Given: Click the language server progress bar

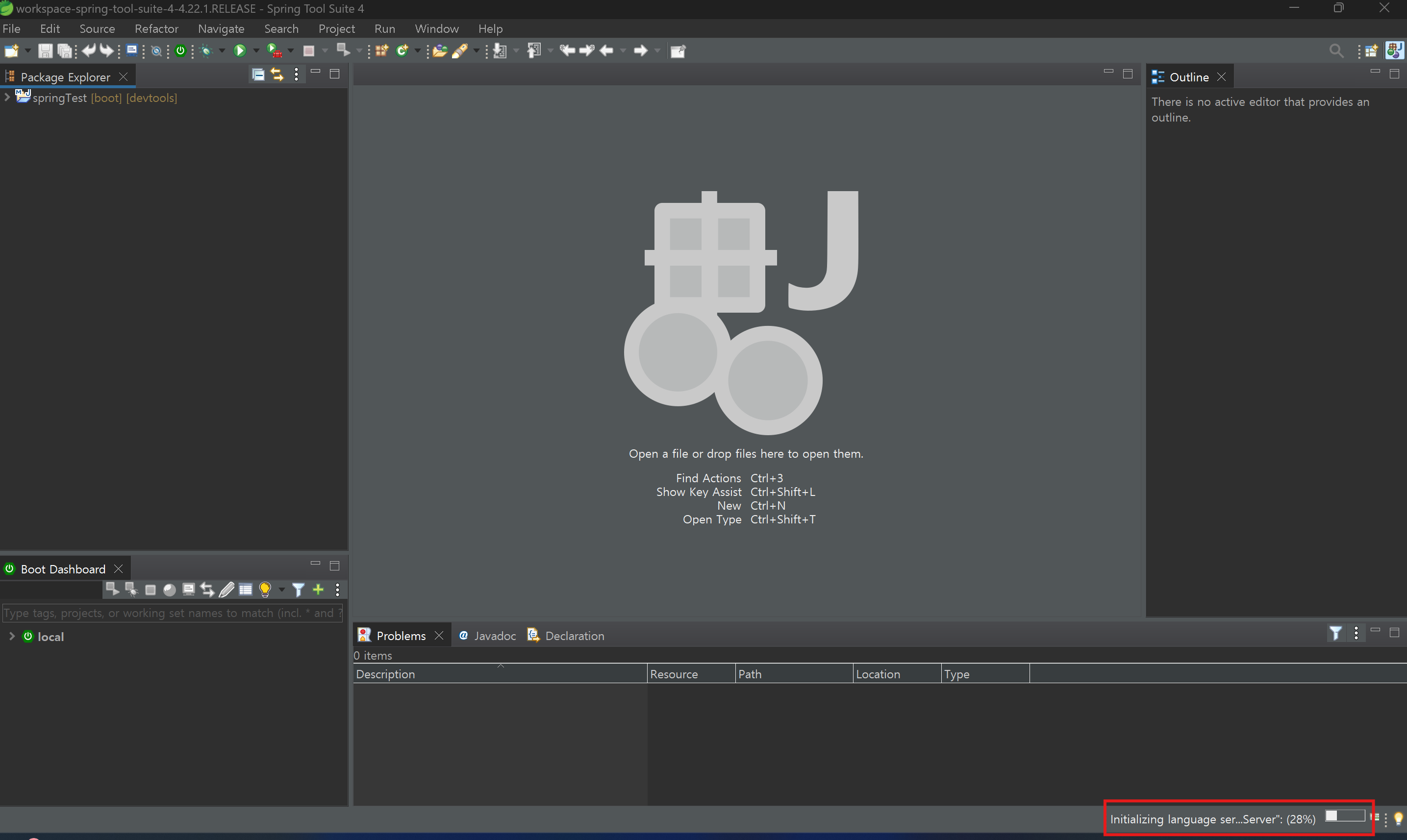Looking at the screenshot, I should click(1345, 815).
